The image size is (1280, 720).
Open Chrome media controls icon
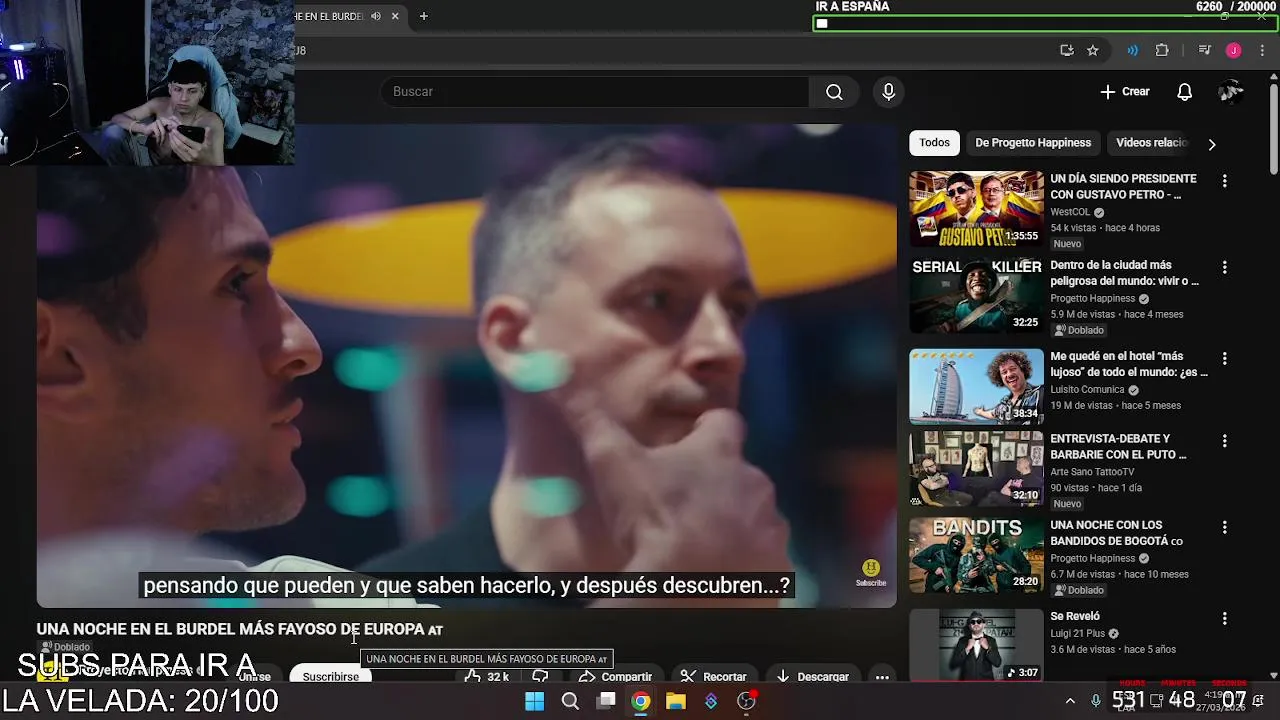click(1204, 50)
